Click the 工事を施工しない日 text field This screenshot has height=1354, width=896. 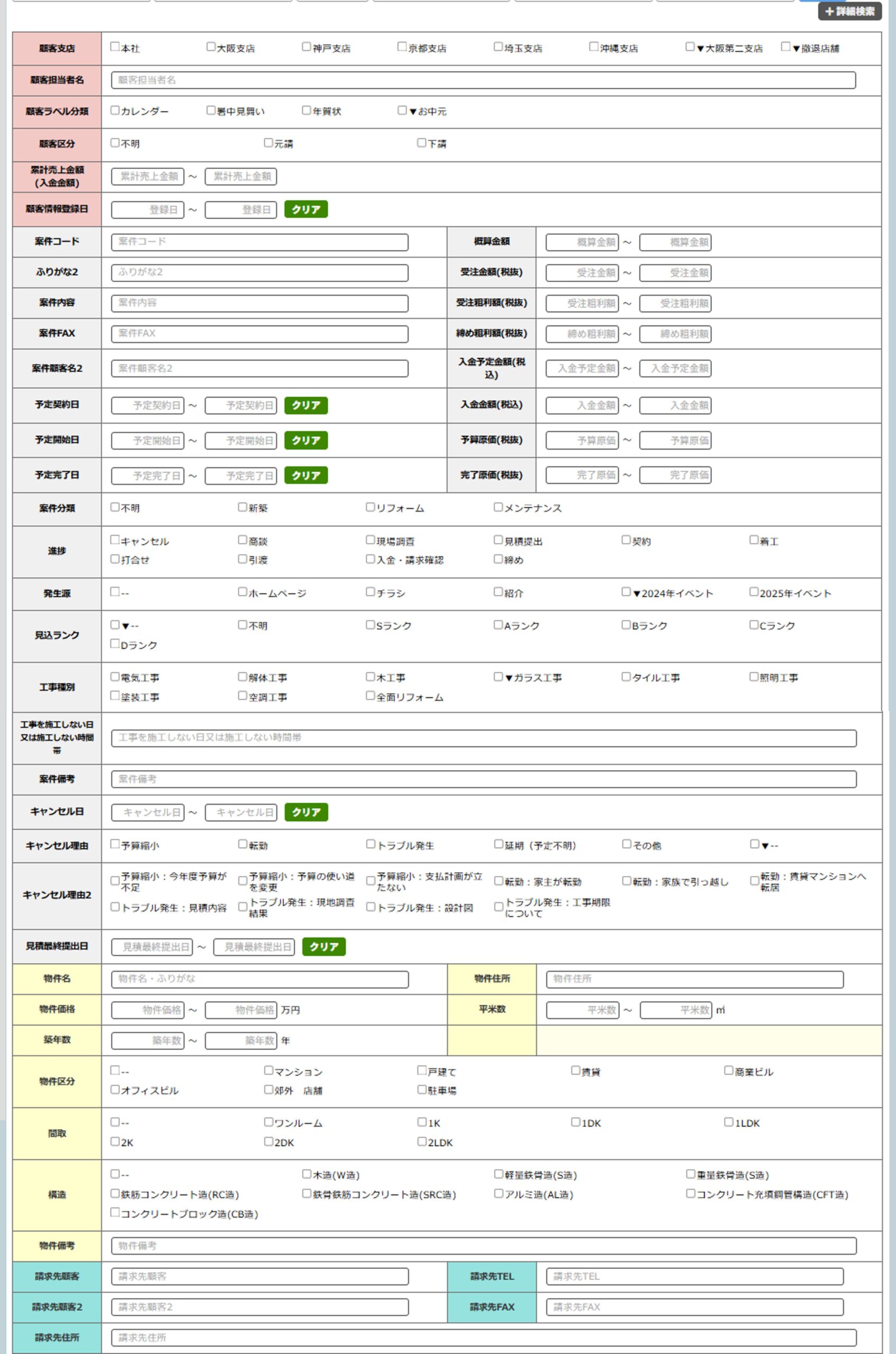click(484, 738)
